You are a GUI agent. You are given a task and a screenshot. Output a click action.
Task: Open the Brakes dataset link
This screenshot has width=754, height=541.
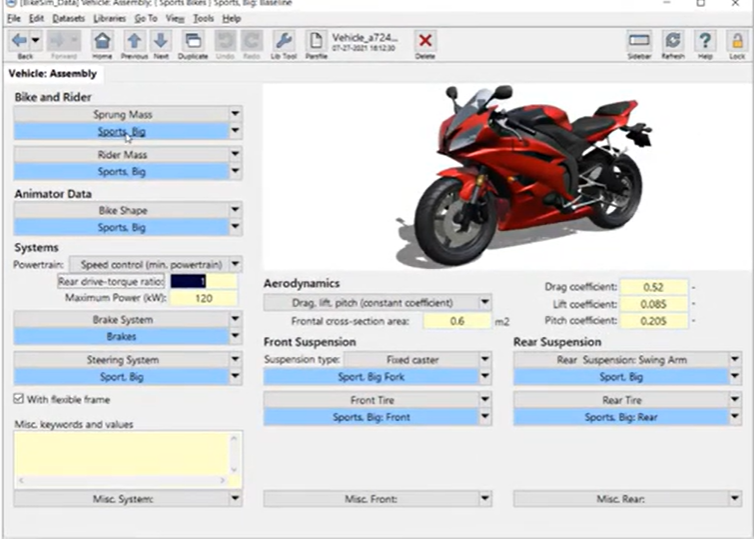(121, 336)
